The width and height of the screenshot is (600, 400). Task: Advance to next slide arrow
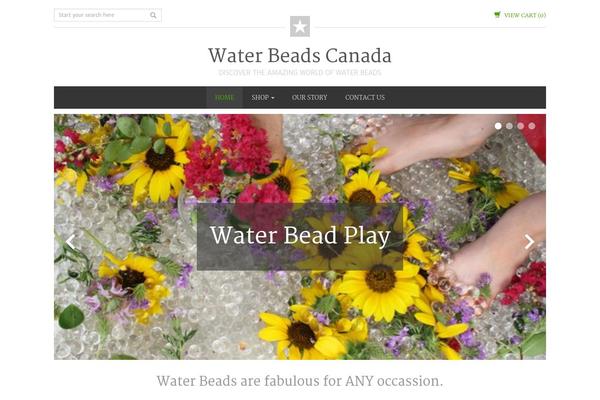[529, 242]
